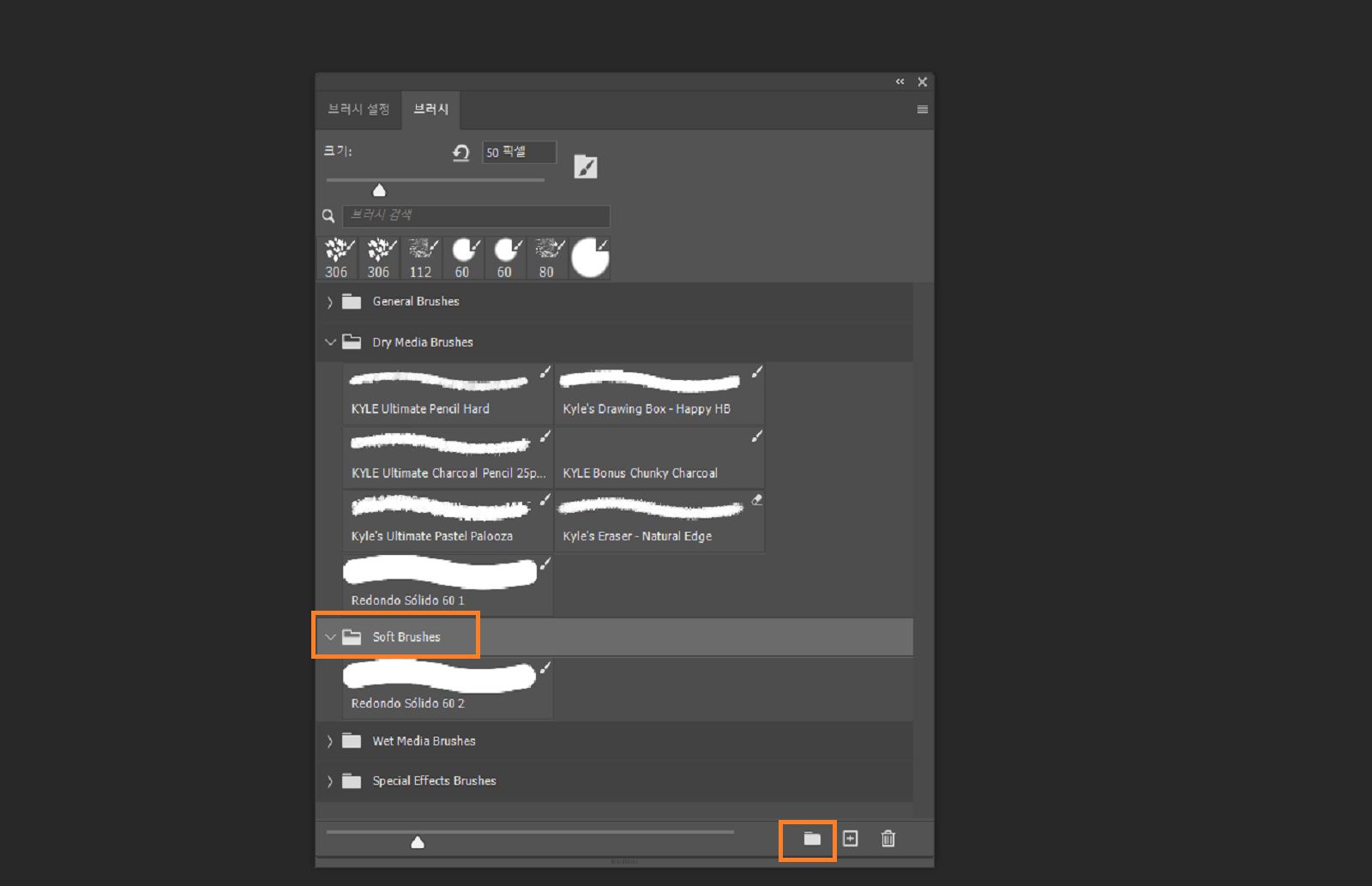Choose the KYLE Ultimate Charcoal Pencil brush
This screenshot has height=886, width=1372.
448,458
